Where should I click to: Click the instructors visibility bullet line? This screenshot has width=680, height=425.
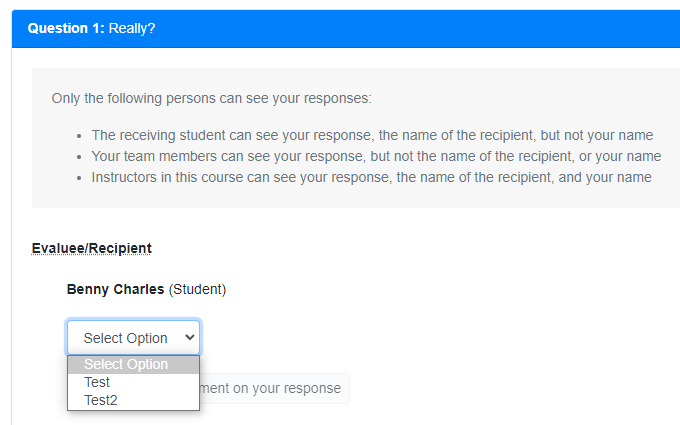pyautogui.click(x=371, y=177)
